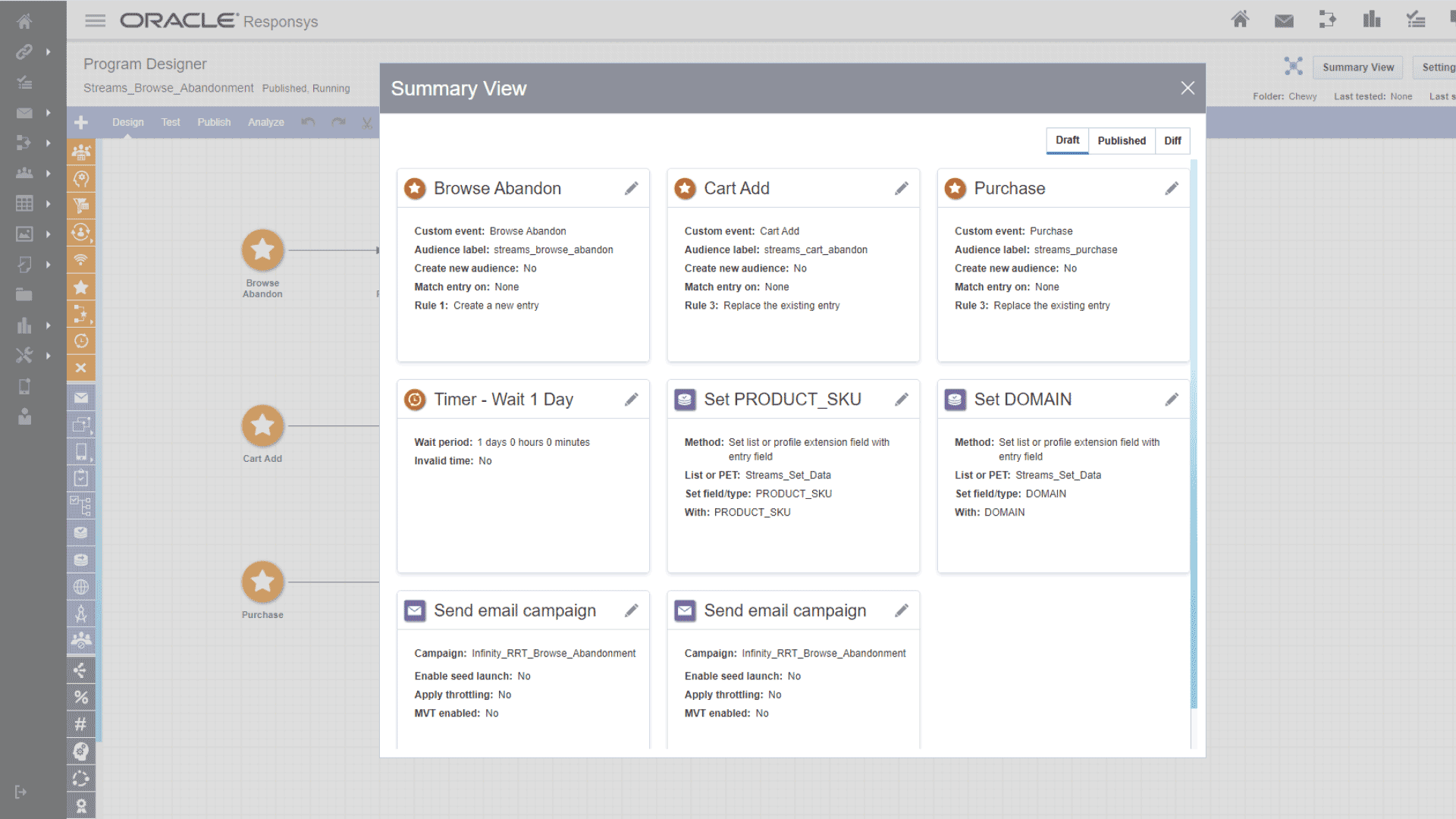Click the close button on Summary View
The height and width of the screenshot is (819, 1456).
(1188, 88)
